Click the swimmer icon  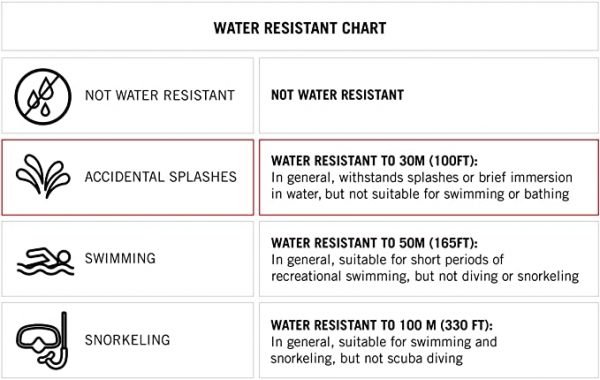click(45, 262)
